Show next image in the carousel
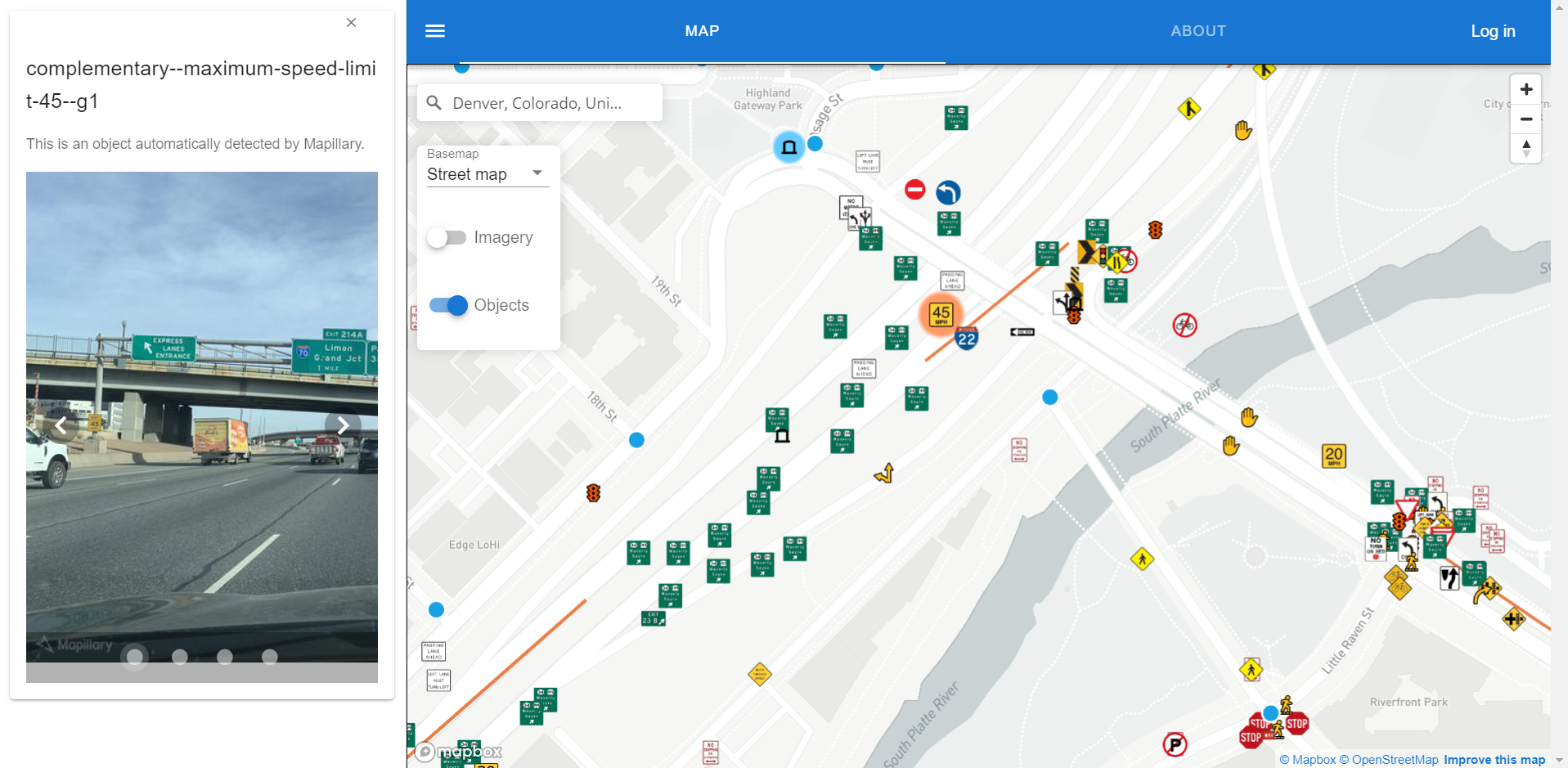The height and width of the screenshot is (768, 1568). [x=343, y=425]
